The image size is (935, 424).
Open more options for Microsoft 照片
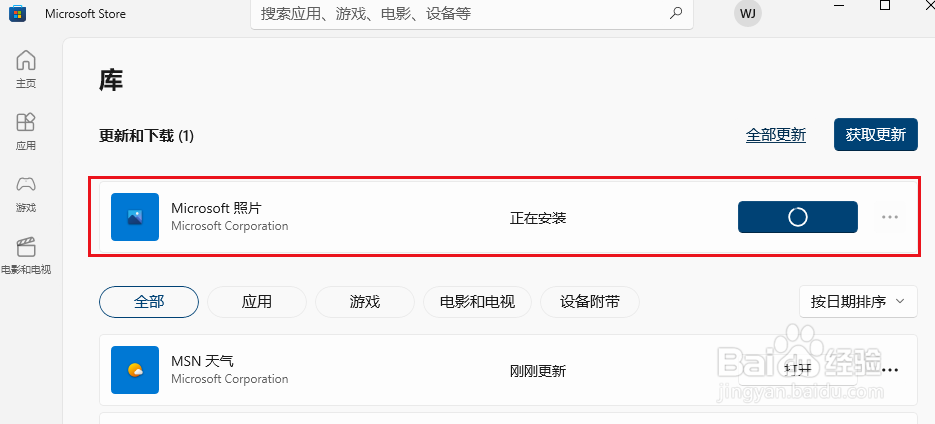pos(890,217)
